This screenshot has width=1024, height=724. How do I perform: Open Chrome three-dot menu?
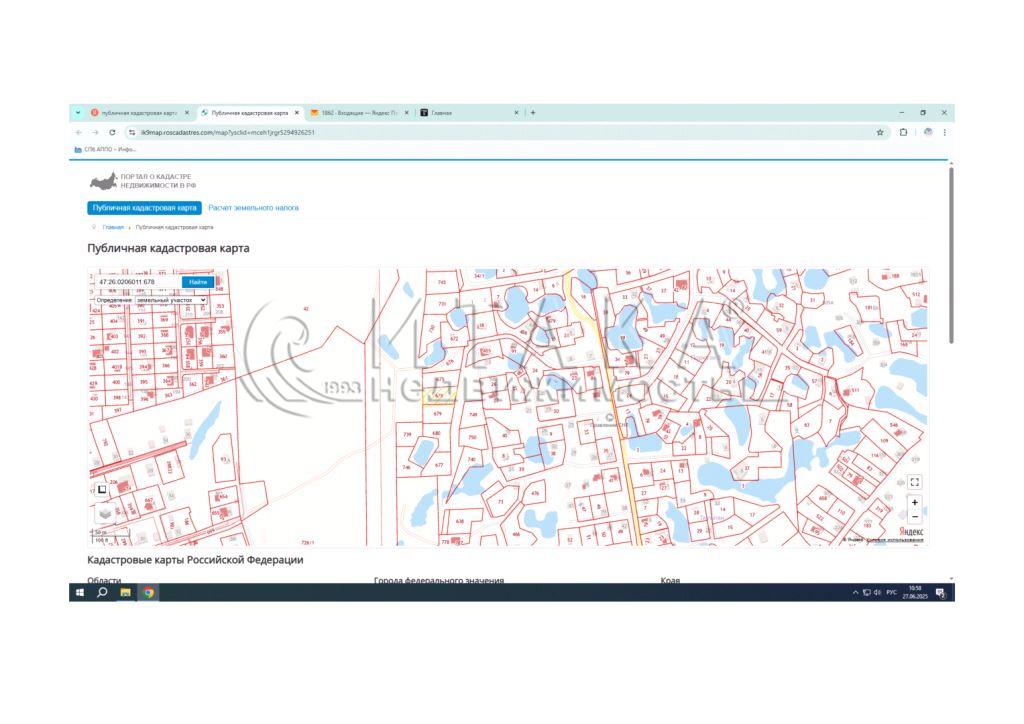coord(944,133)
